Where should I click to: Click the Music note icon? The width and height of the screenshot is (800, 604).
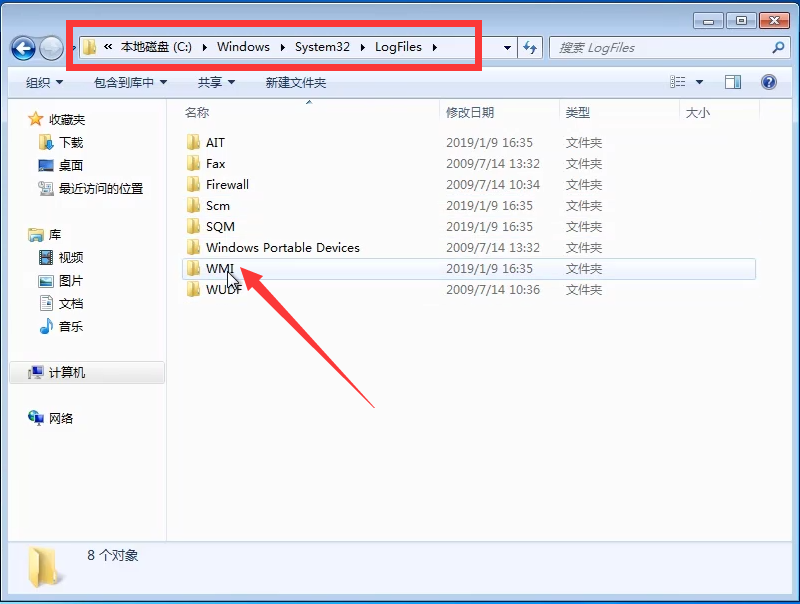tap(46, 326)
